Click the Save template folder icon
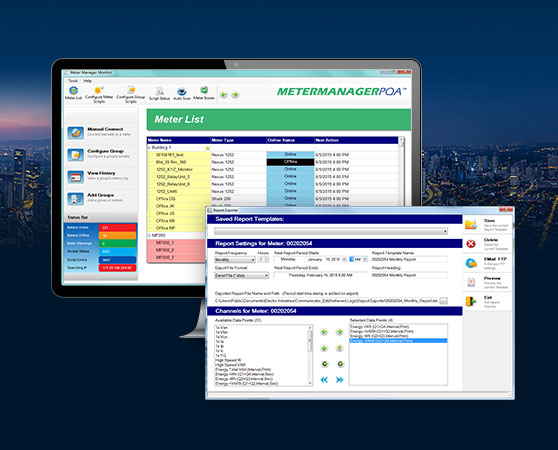 [x=471, y=224]
